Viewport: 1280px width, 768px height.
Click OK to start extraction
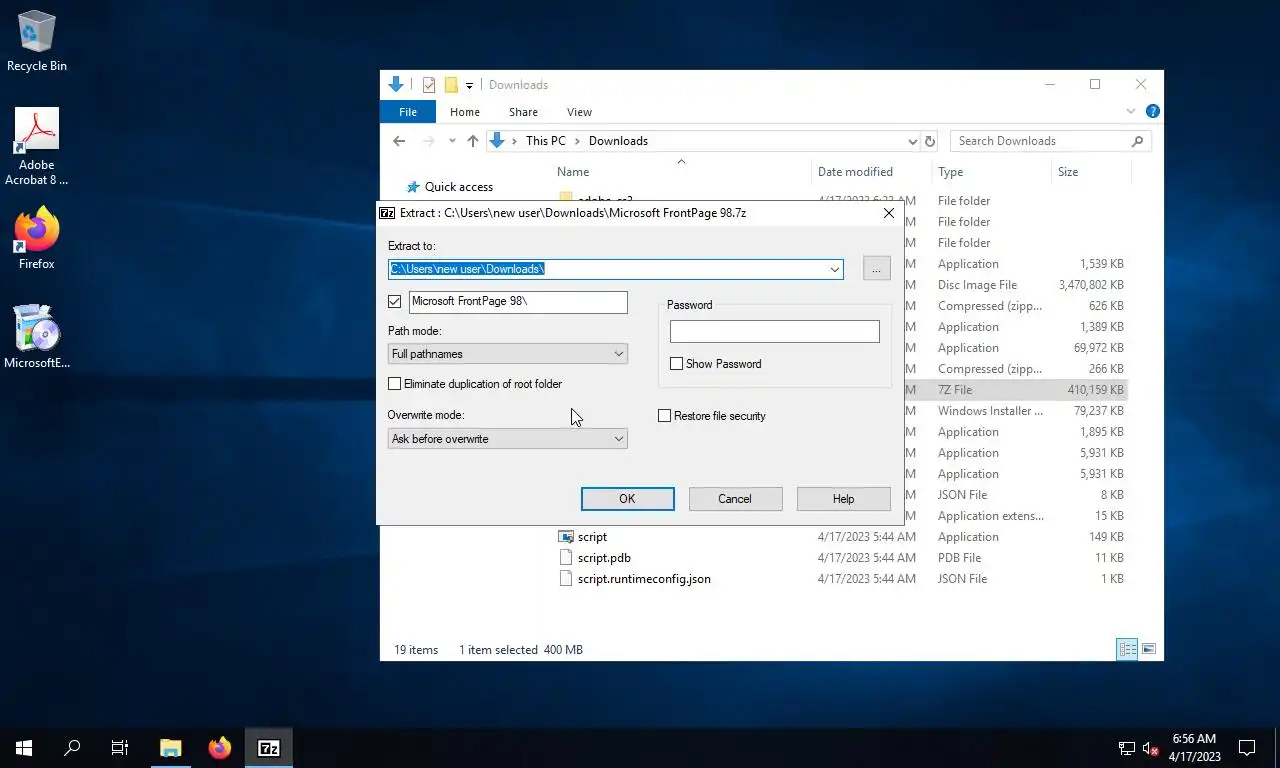tap(627, 499)
